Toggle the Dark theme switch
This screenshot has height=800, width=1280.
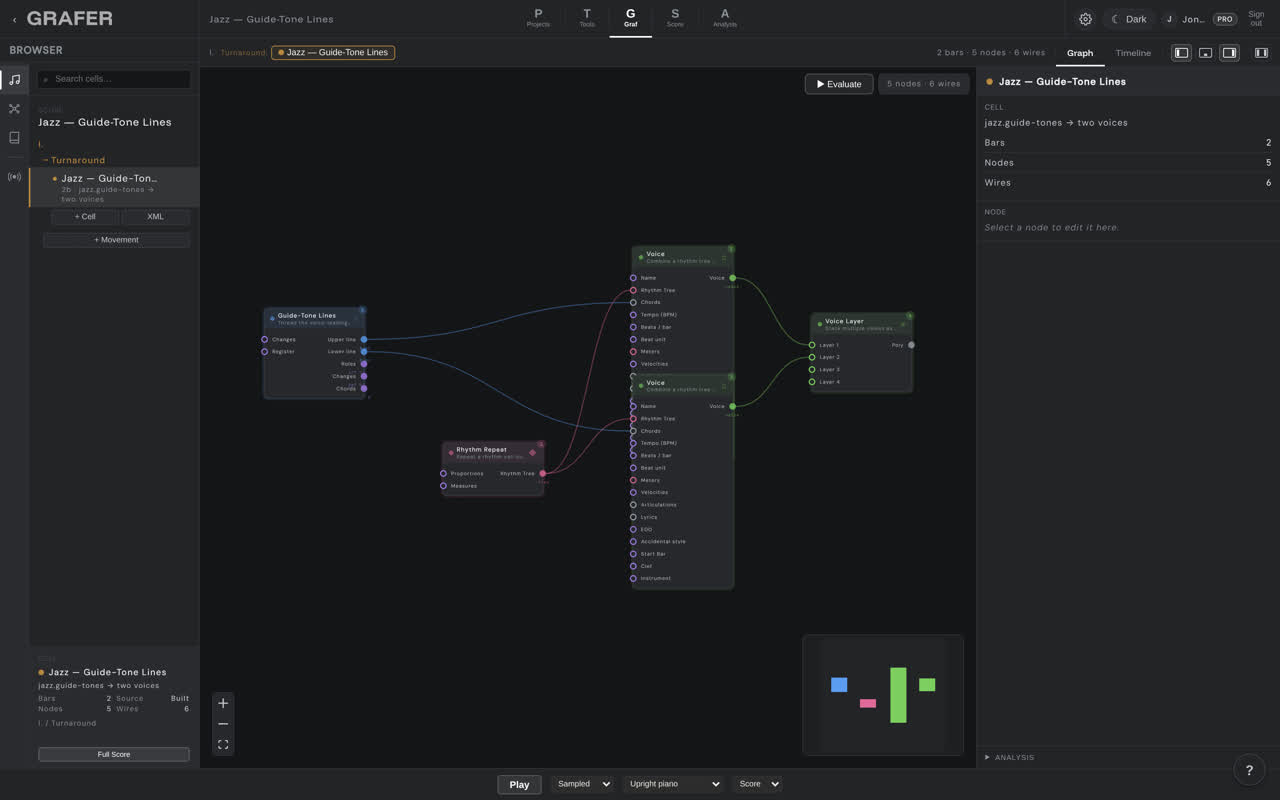tap(1129, 19)
